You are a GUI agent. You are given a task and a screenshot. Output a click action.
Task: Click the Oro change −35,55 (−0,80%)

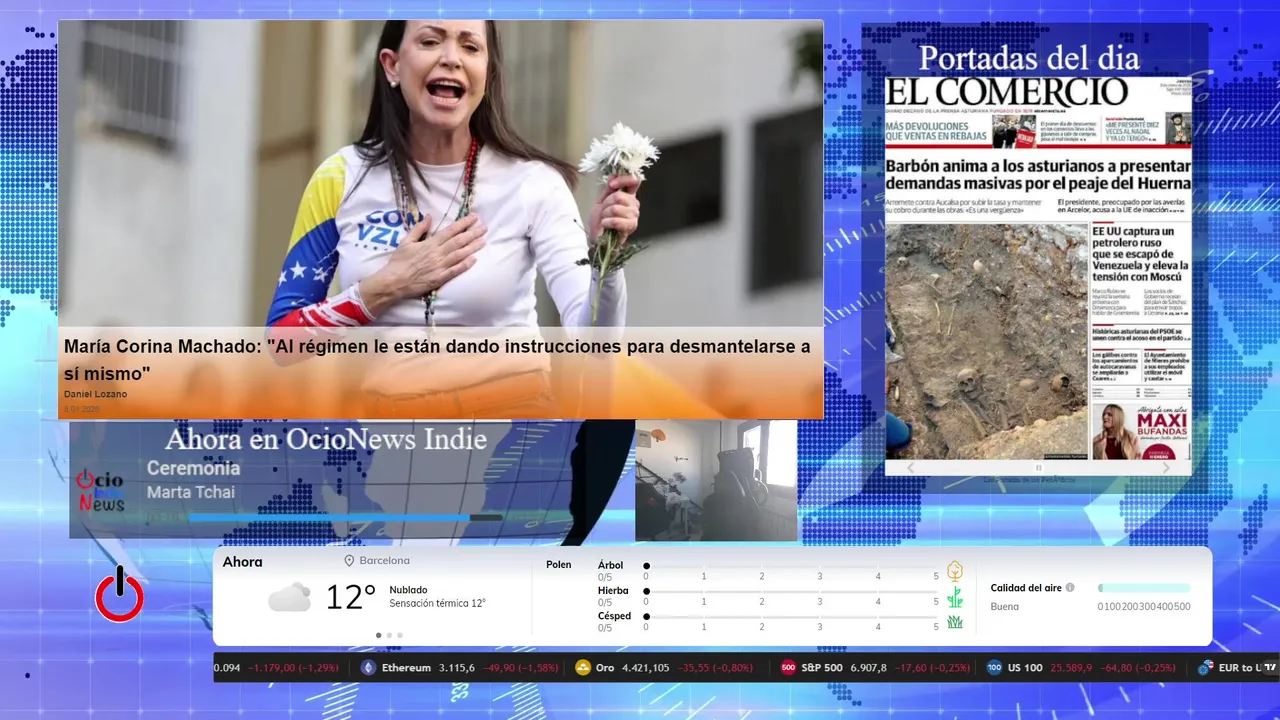pyautogui.click(x=715, y=668)
